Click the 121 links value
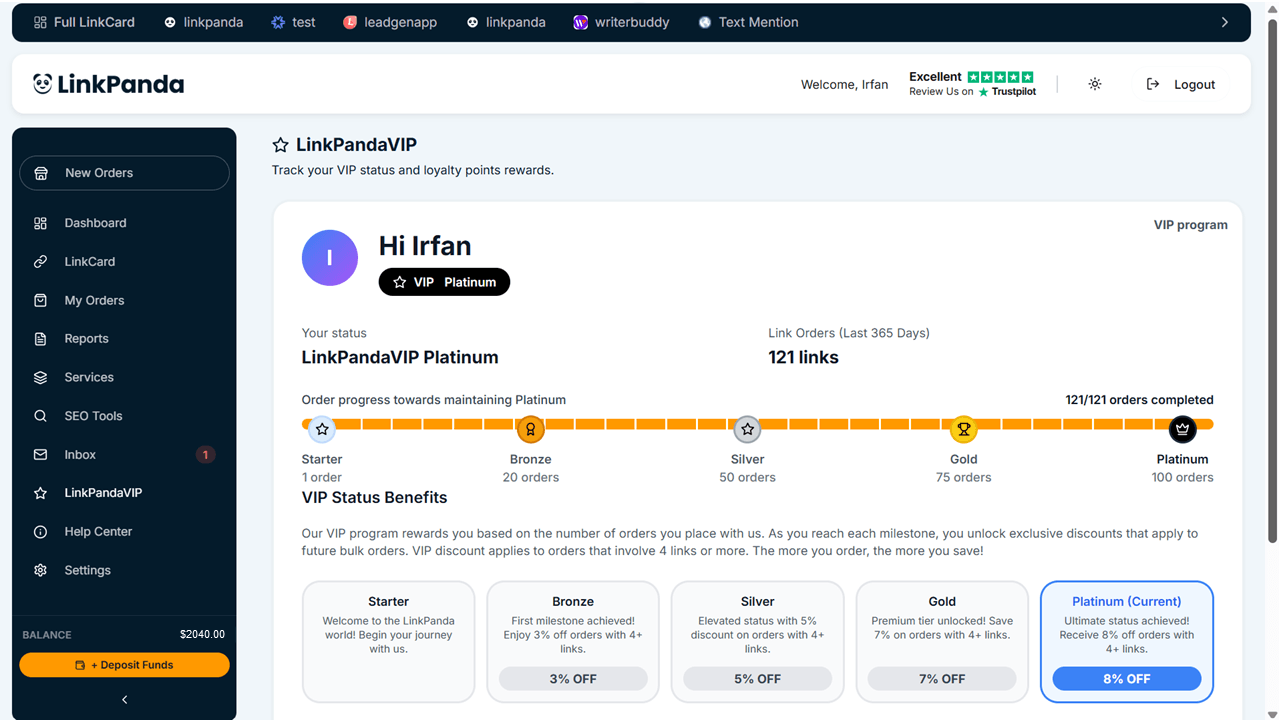Viewport: 1280px width, 720px height. point(803,357)
